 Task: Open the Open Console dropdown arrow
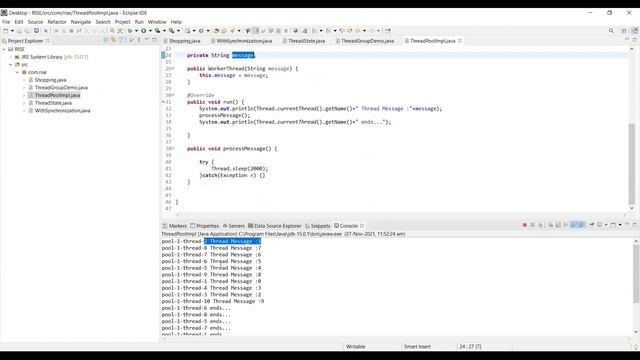point(620,225)
